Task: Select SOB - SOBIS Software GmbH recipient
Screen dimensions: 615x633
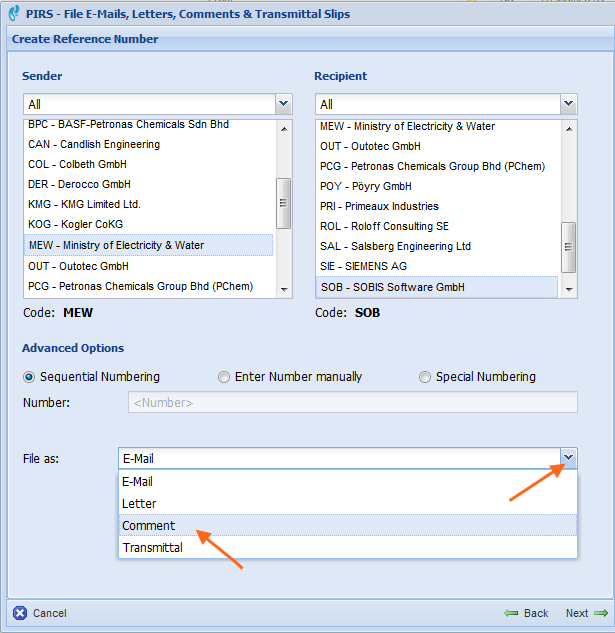Action: pos(437,287)
